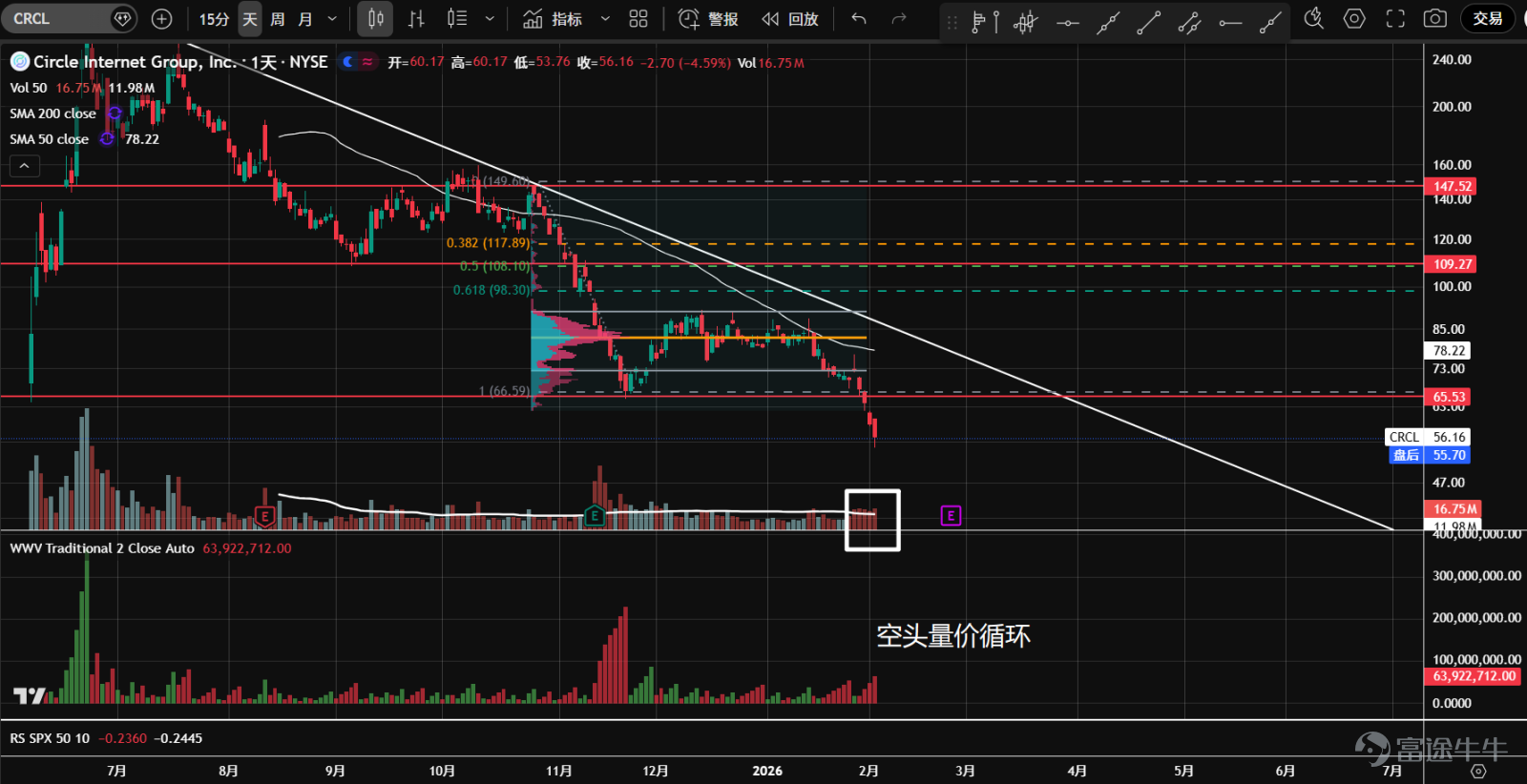Collapse the indicator legend with chevron

point(24,166)
